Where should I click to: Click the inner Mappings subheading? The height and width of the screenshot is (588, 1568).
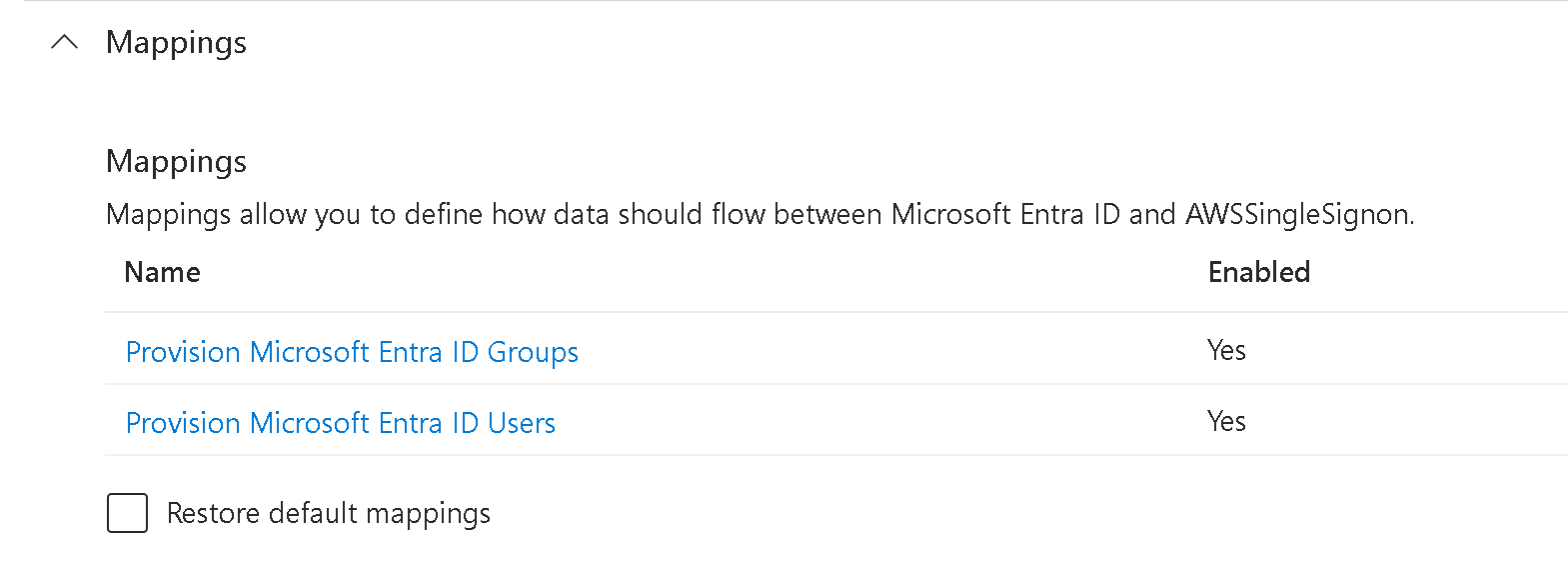click(176, 161)
